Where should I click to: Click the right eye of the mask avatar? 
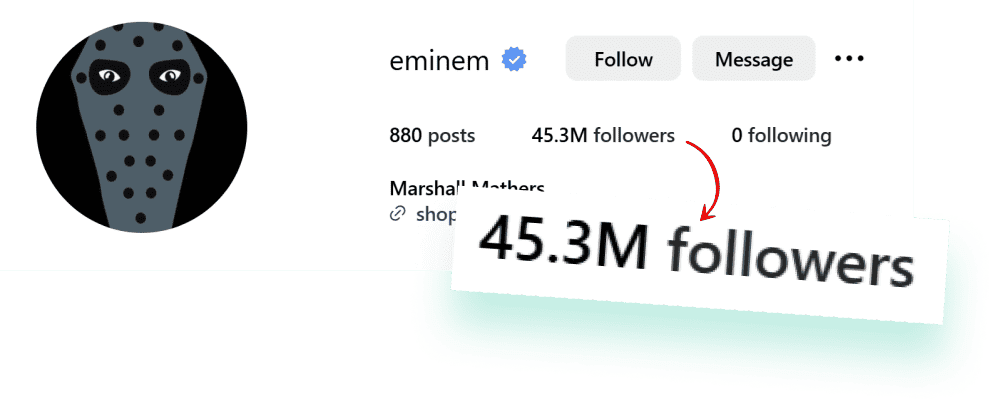pyautogui.click(x=169, y=77)
